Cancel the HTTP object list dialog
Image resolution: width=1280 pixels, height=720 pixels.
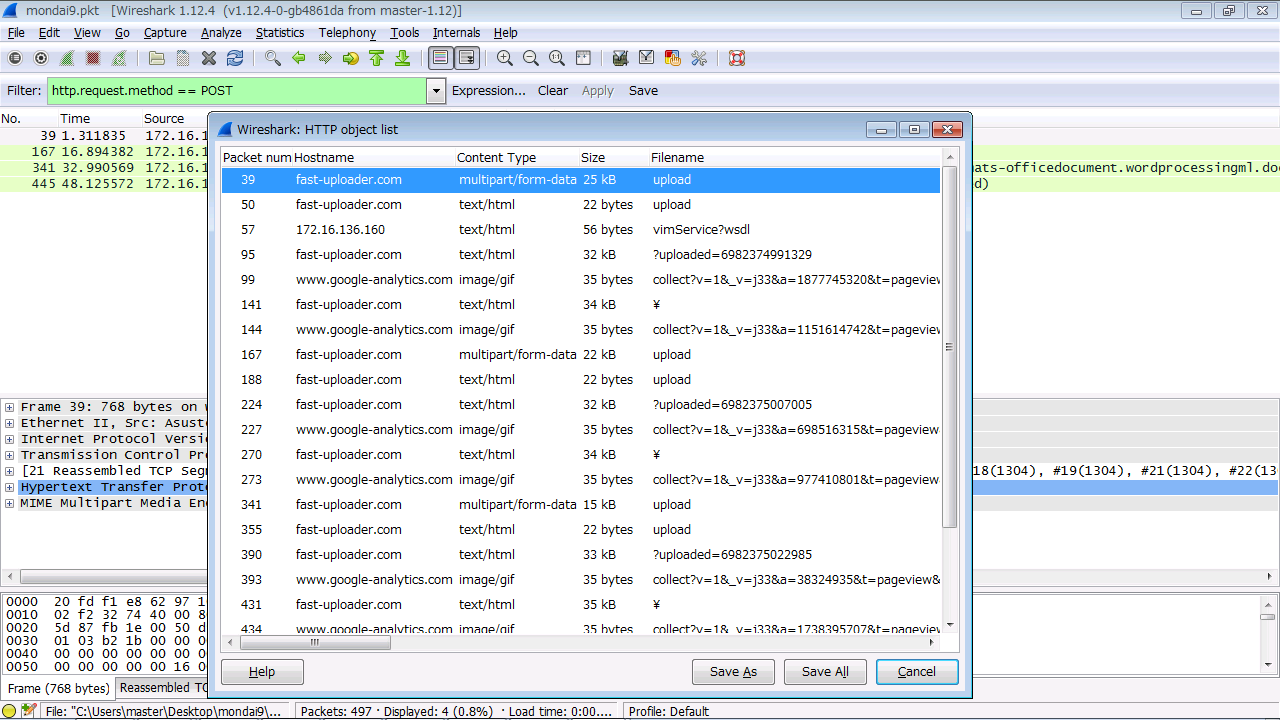pyautogui.click(x=917, y=672)
